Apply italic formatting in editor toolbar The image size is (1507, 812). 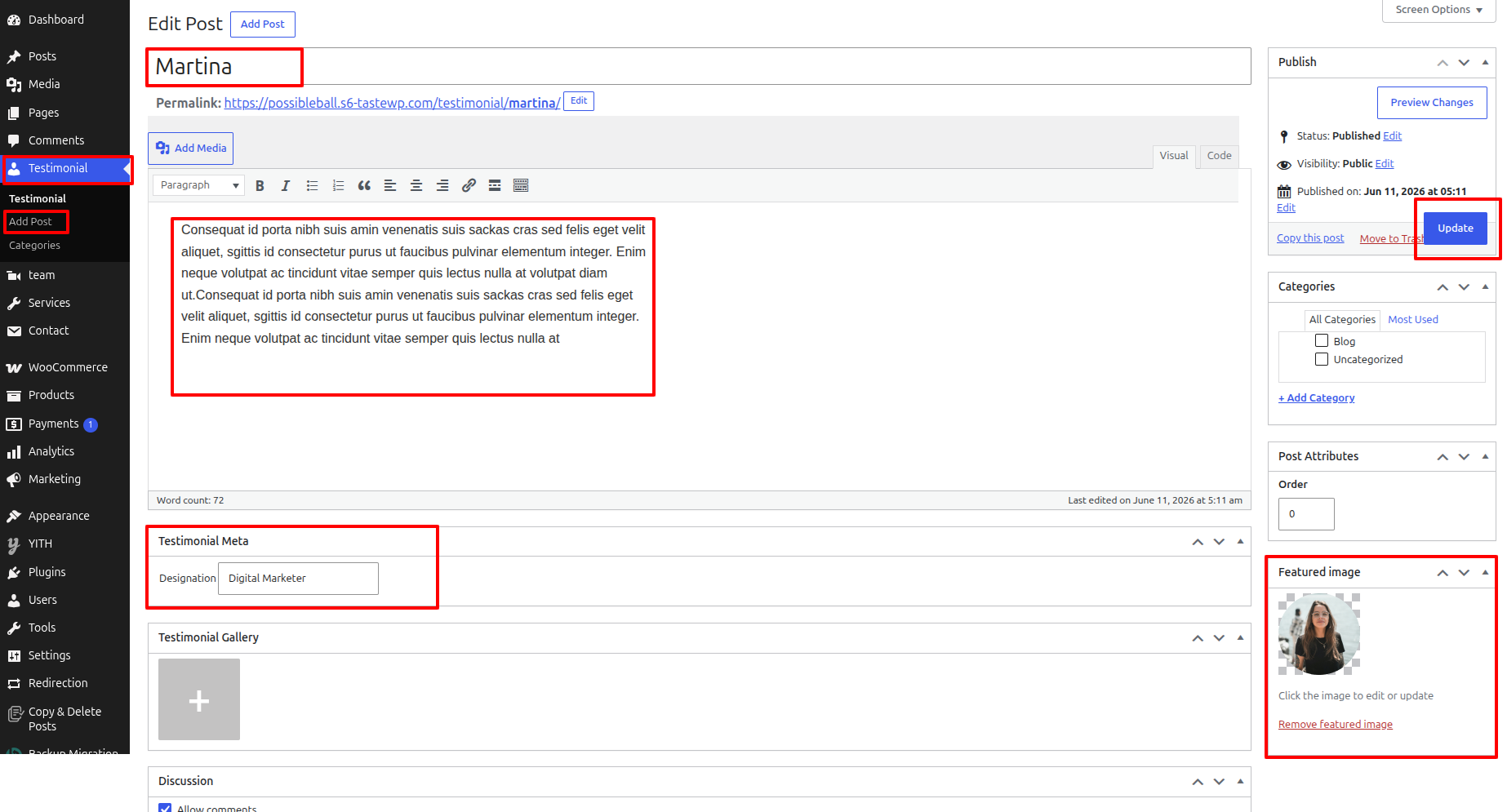(x=286, y=185)
